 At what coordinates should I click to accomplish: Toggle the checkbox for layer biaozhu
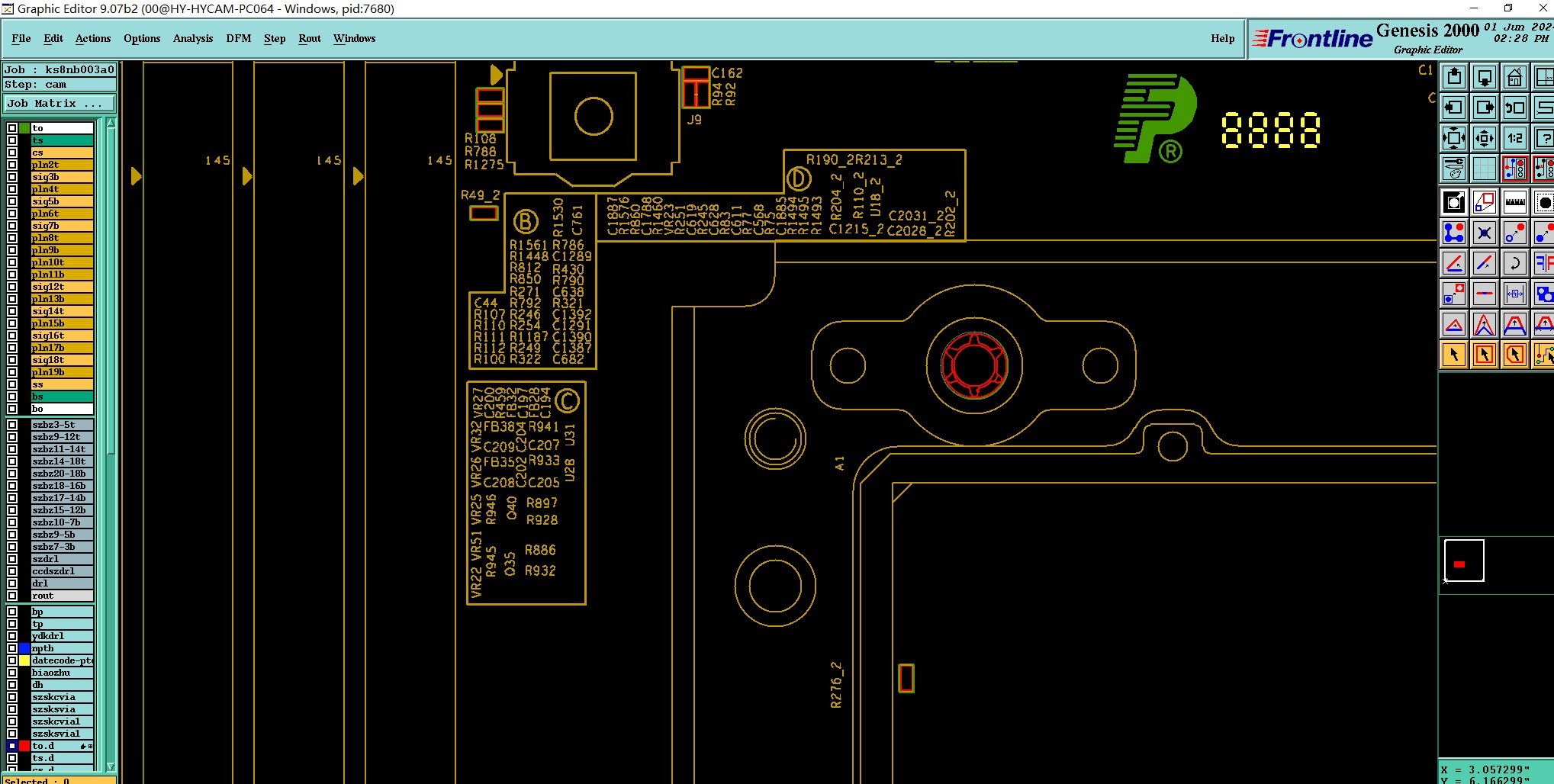(12, 673)
